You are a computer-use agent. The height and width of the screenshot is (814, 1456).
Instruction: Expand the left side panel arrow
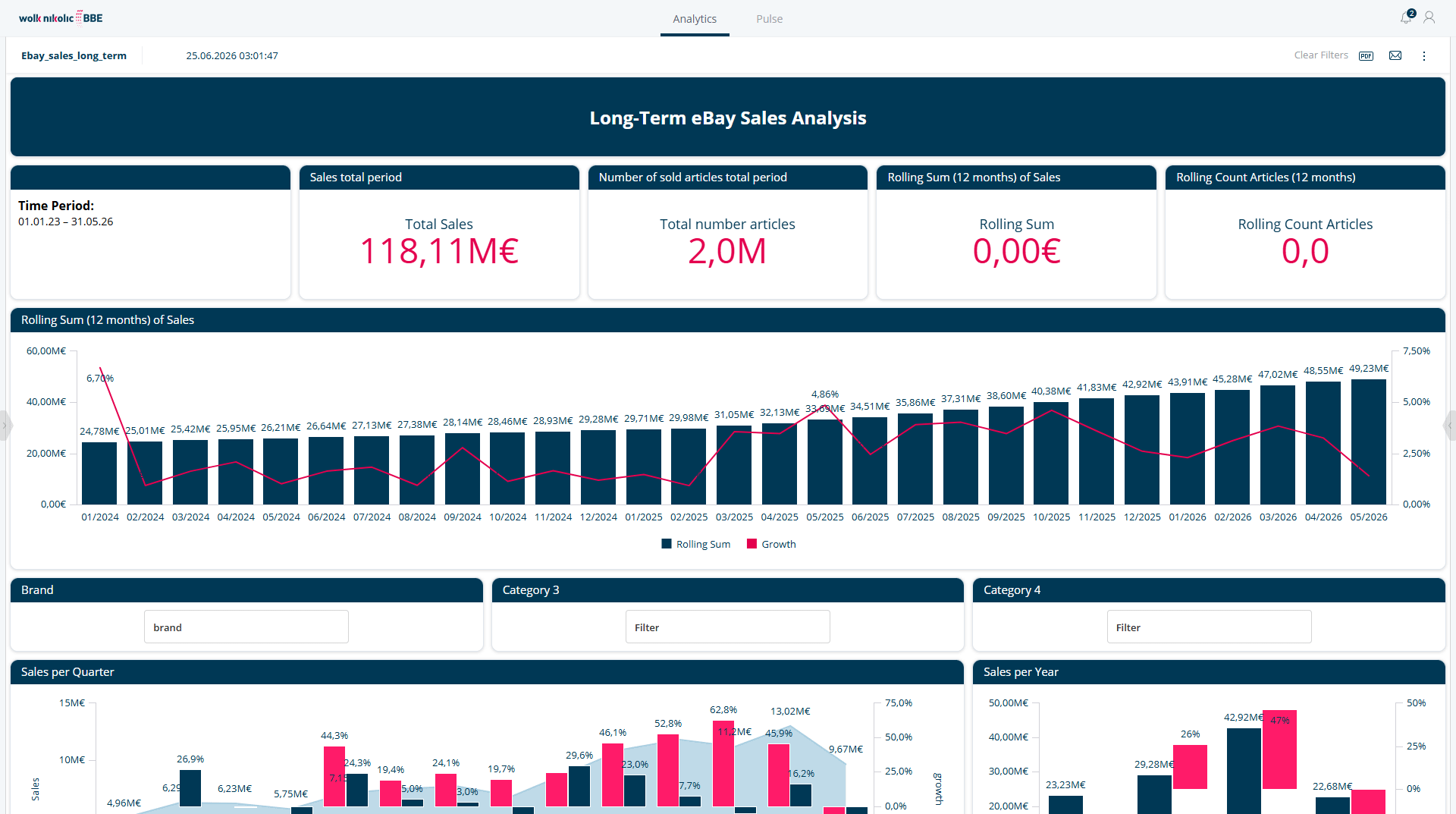click(5, 426)
